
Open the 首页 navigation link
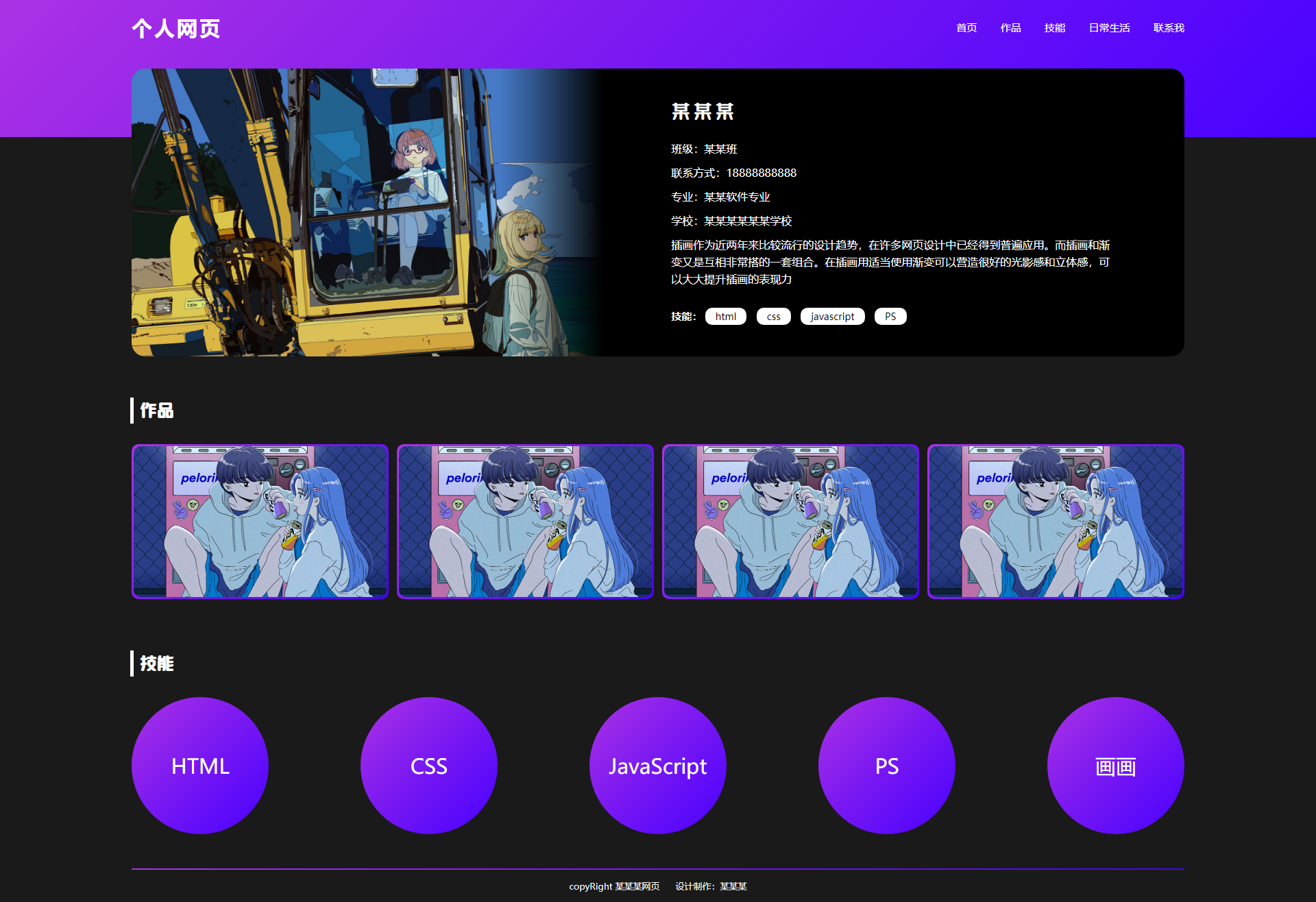(x=966, y=28)
